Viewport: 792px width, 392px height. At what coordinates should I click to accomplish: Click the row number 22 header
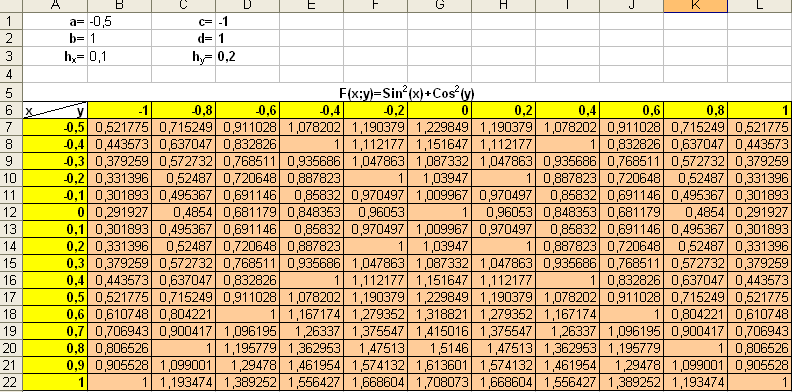coord(11,382)
